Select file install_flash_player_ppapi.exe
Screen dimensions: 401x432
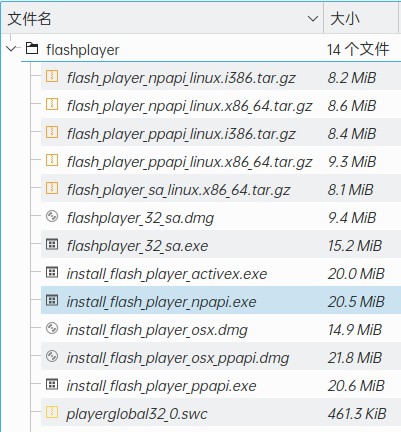pos(161,386)
